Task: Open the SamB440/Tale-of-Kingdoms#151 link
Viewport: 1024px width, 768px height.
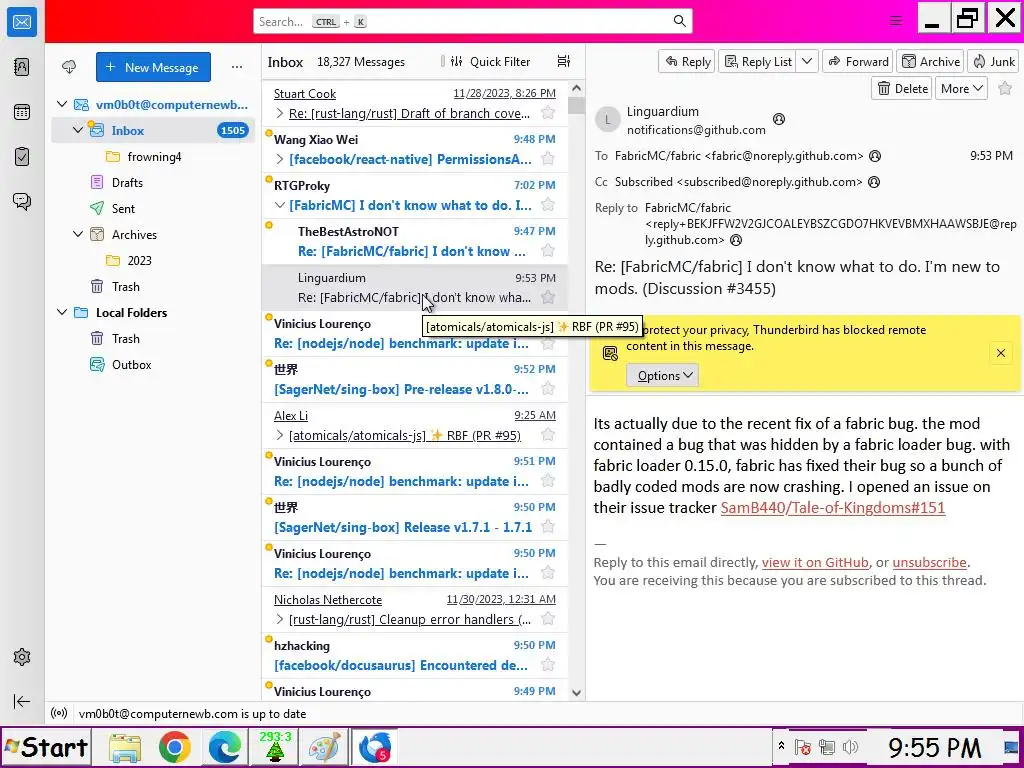Action: click(x=833, y=507)
